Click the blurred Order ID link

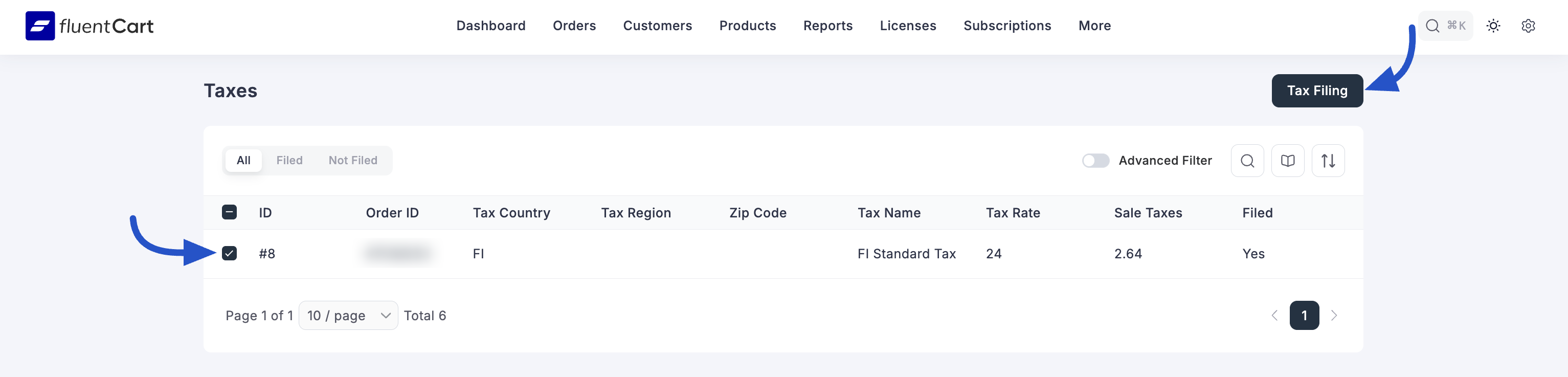(398, 253)
